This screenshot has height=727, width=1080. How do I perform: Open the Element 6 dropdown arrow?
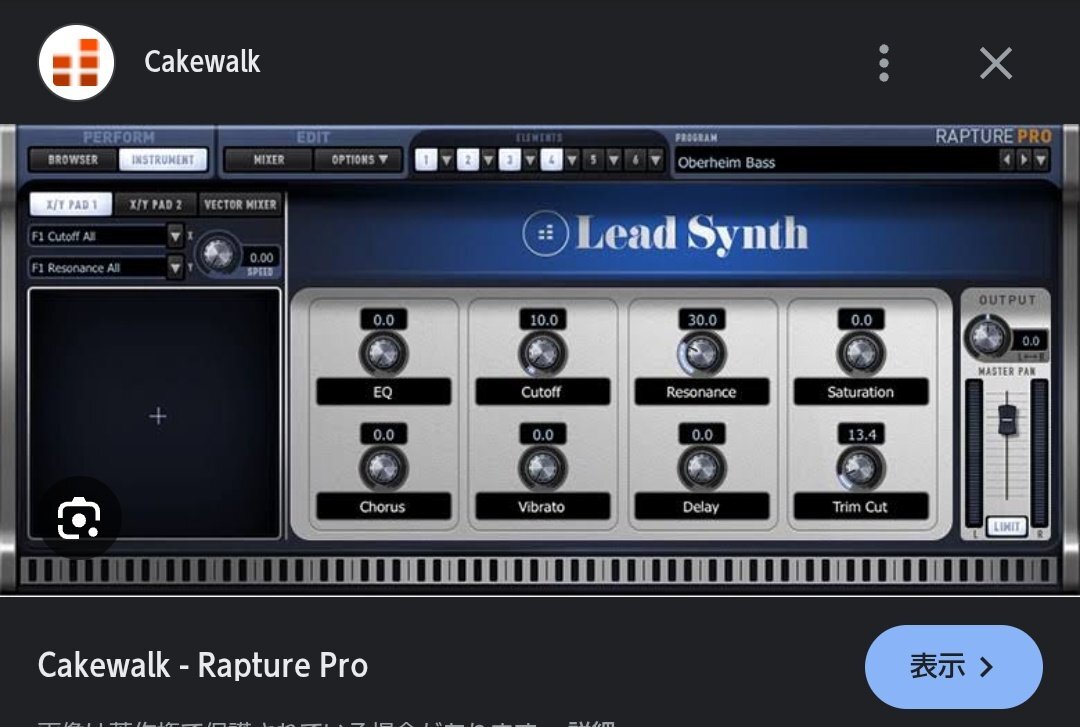(x=656, y=161)
